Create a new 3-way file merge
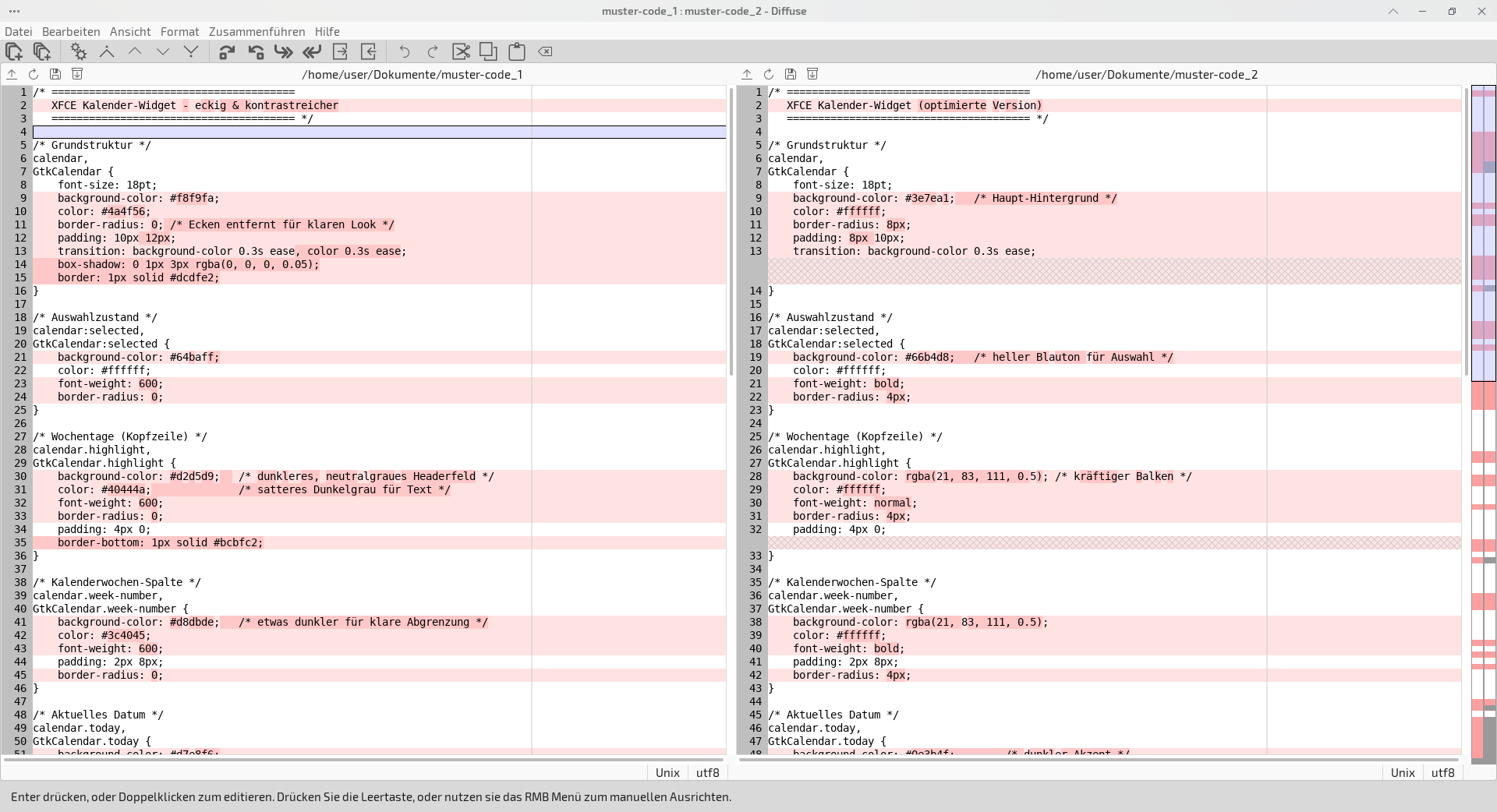The width and height of the screenshot is (1497, 812). pyautogui.click(x=42, y=51)
